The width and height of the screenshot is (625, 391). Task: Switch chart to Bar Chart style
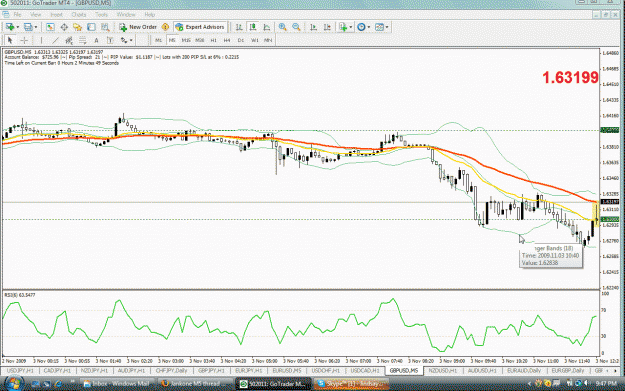(239, 27)
